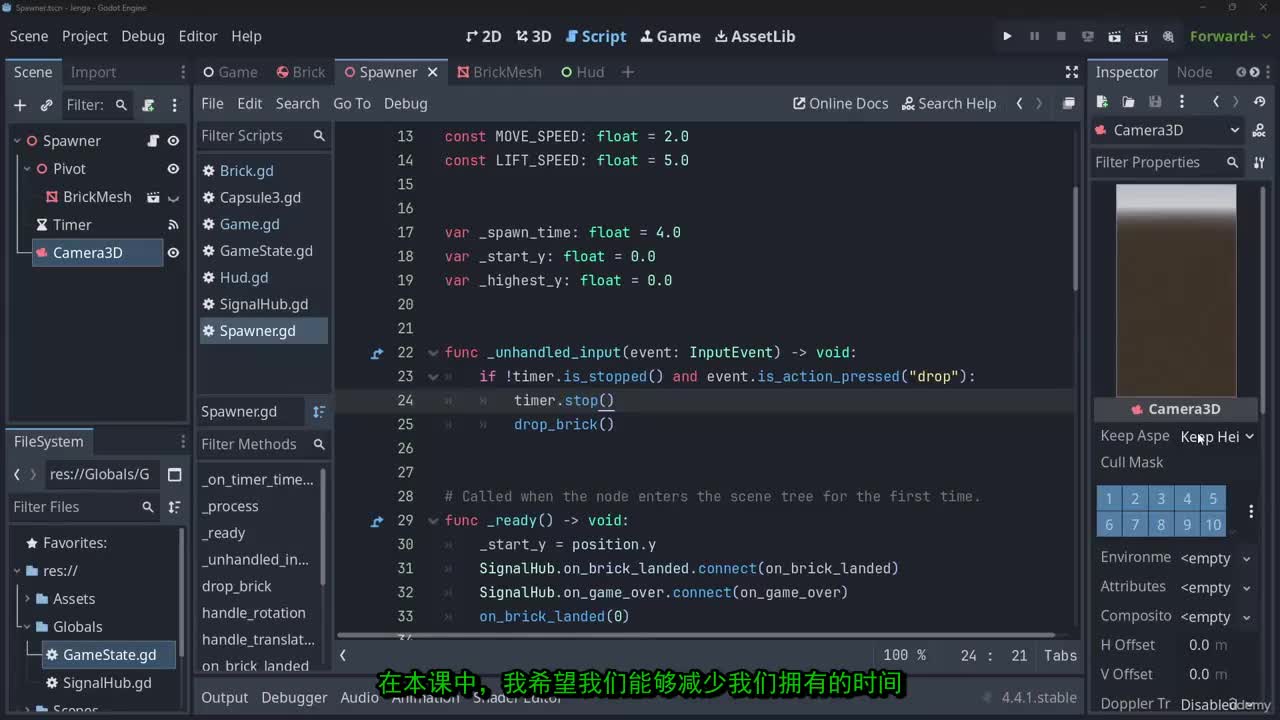Open Online Docs
This screenshot has width=1280, height=720.
pos(840,103)
